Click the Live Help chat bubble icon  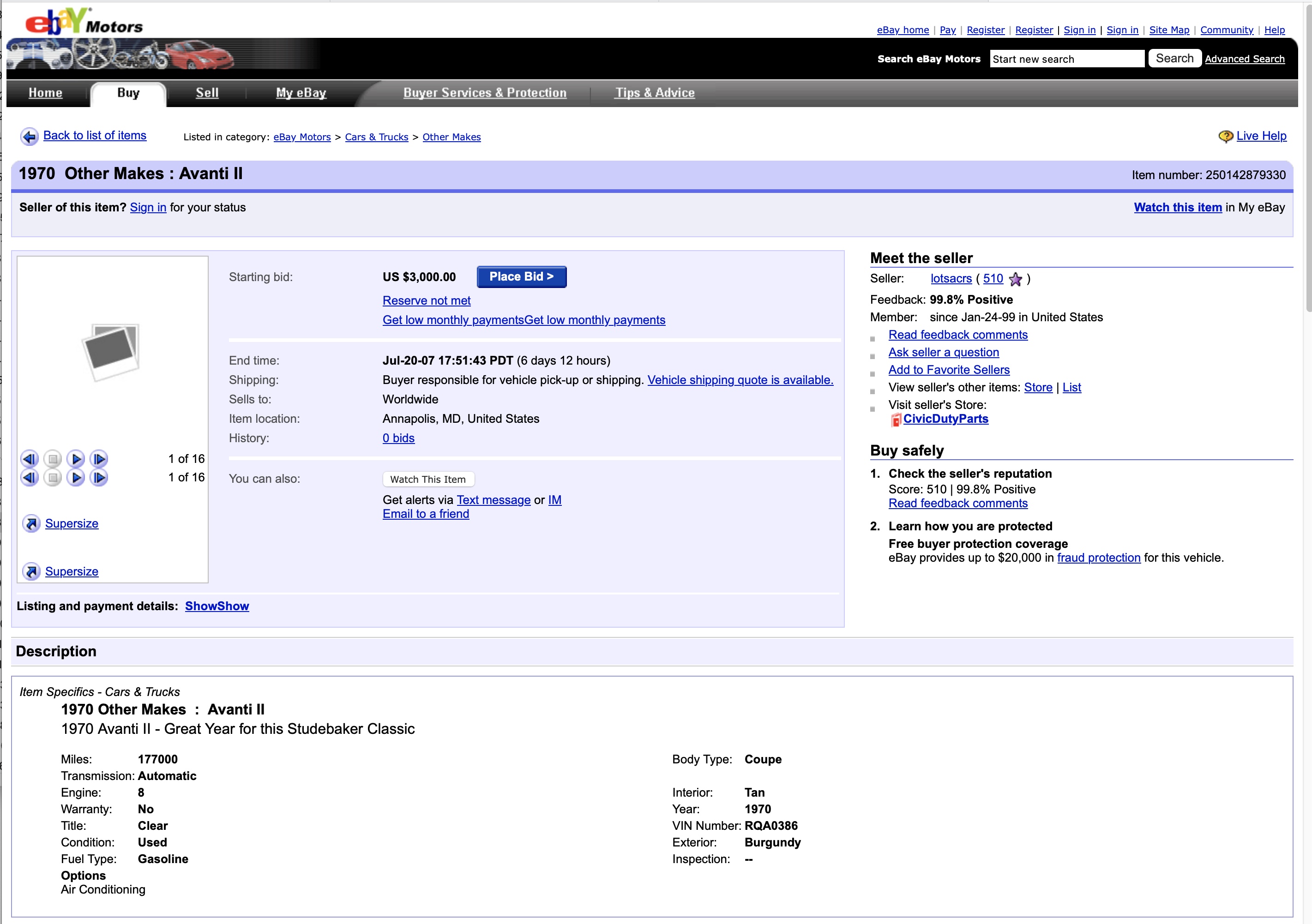(1225, 137)
